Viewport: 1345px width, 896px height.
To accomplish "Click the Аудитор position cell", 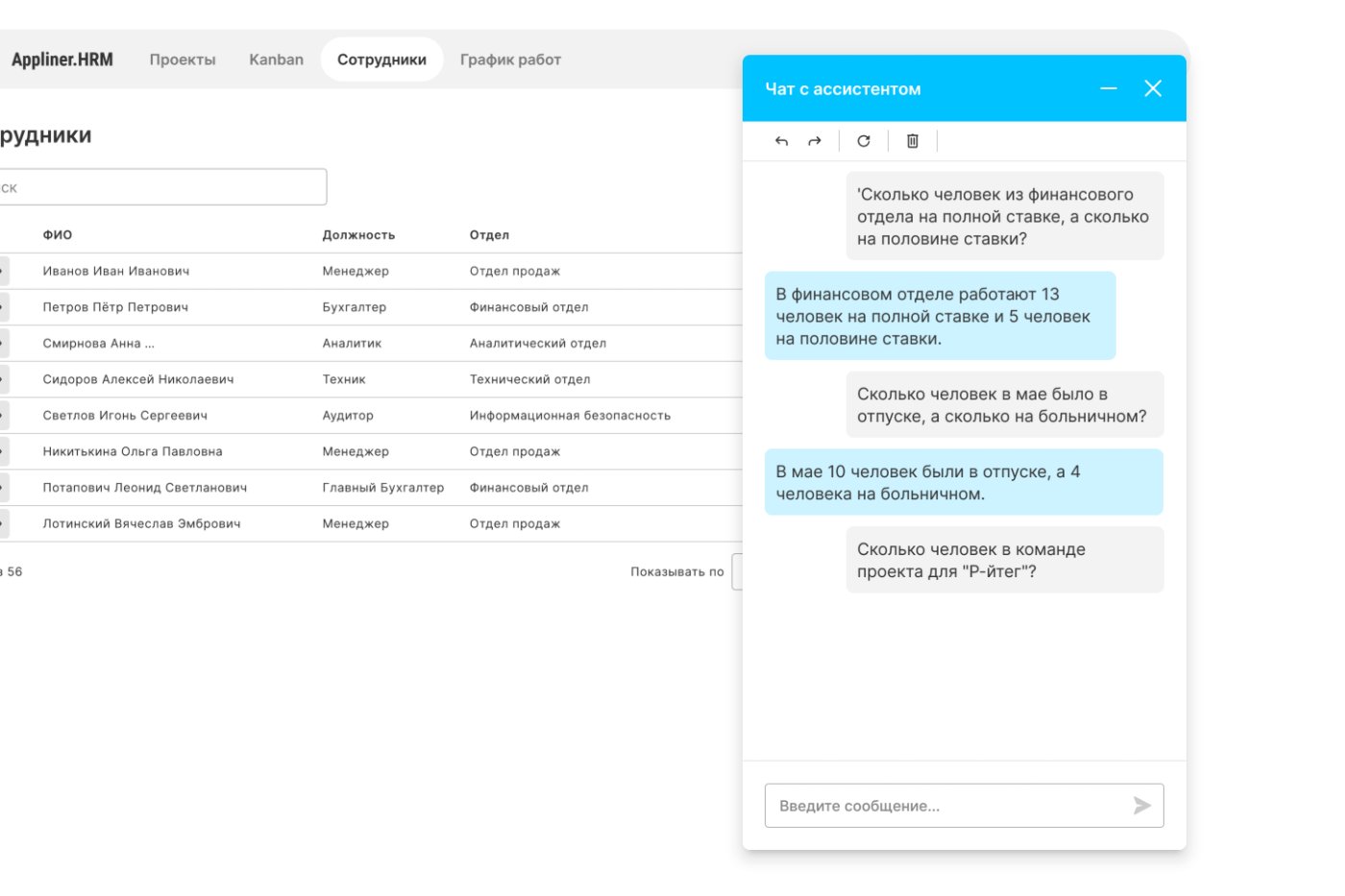I will coord(348,416).
